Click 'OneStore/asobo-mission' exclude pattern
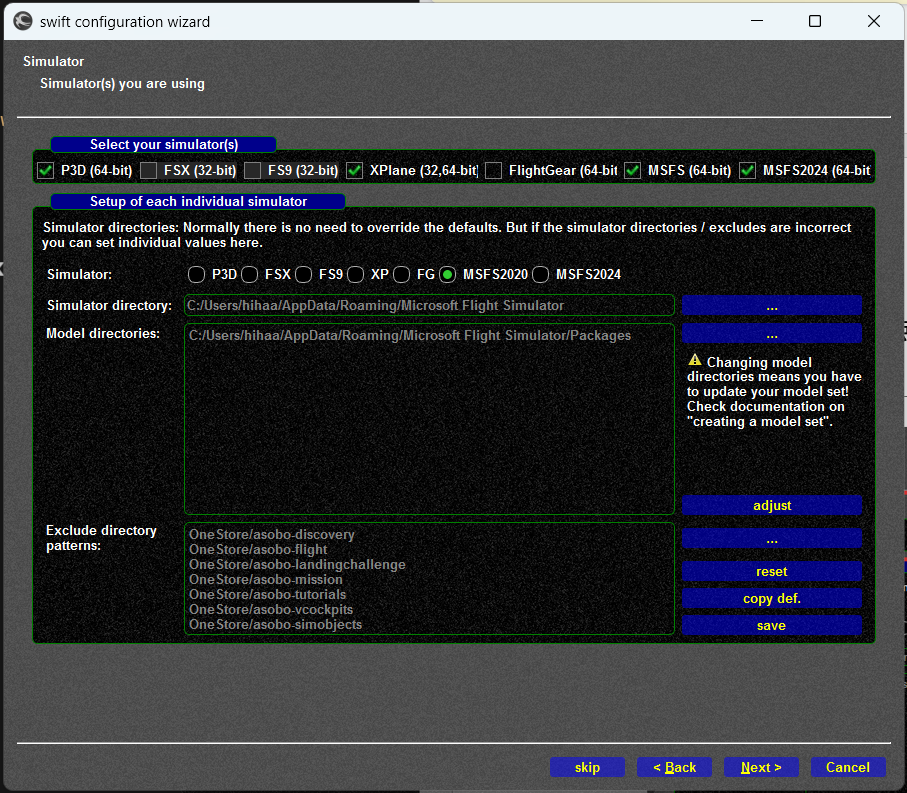 pos(266,580)
